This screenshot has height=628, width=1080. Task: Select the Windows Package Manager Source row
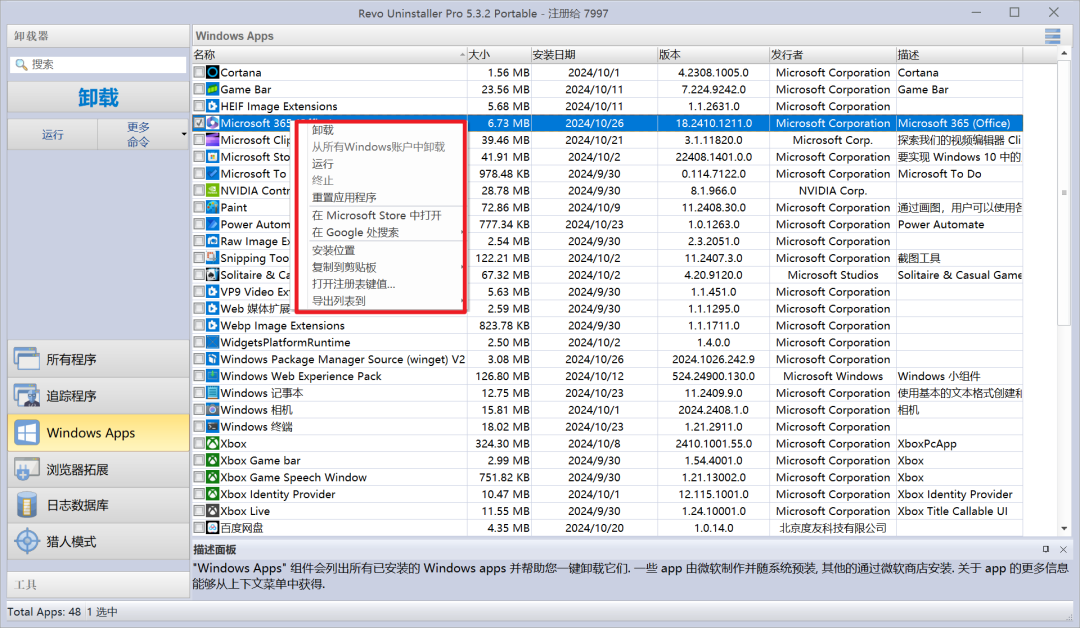pos(608,359)
